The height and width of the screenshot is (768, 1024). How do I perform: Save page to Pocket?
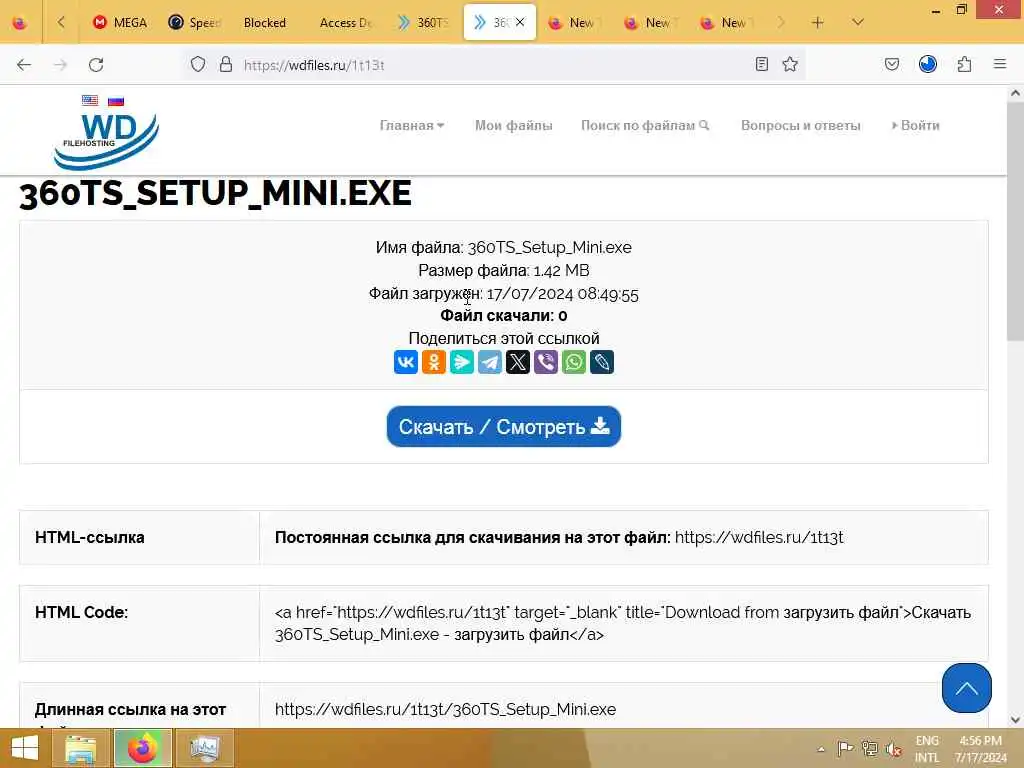point(891,64)
